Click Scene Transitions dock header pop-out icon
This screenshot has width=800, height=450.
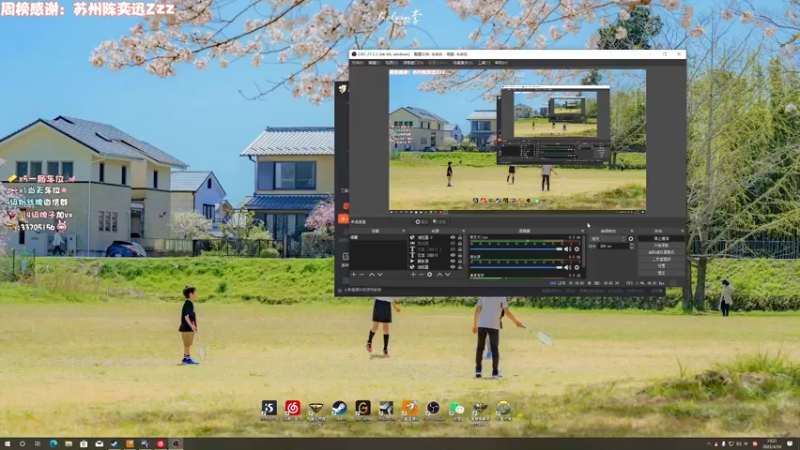pos(632,231)
